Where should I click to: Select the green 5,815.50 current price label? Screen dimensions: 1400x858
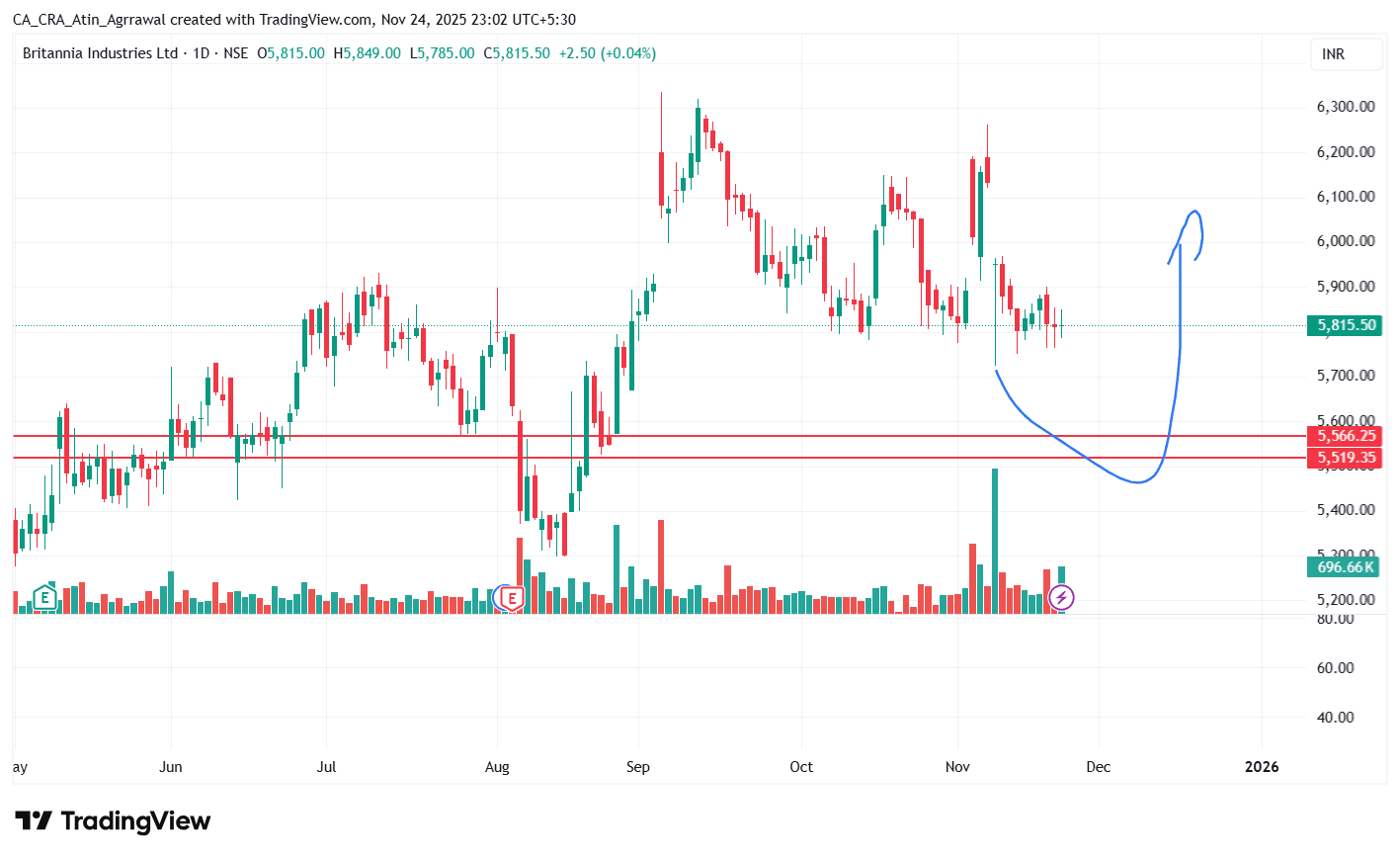point(1344,325)
